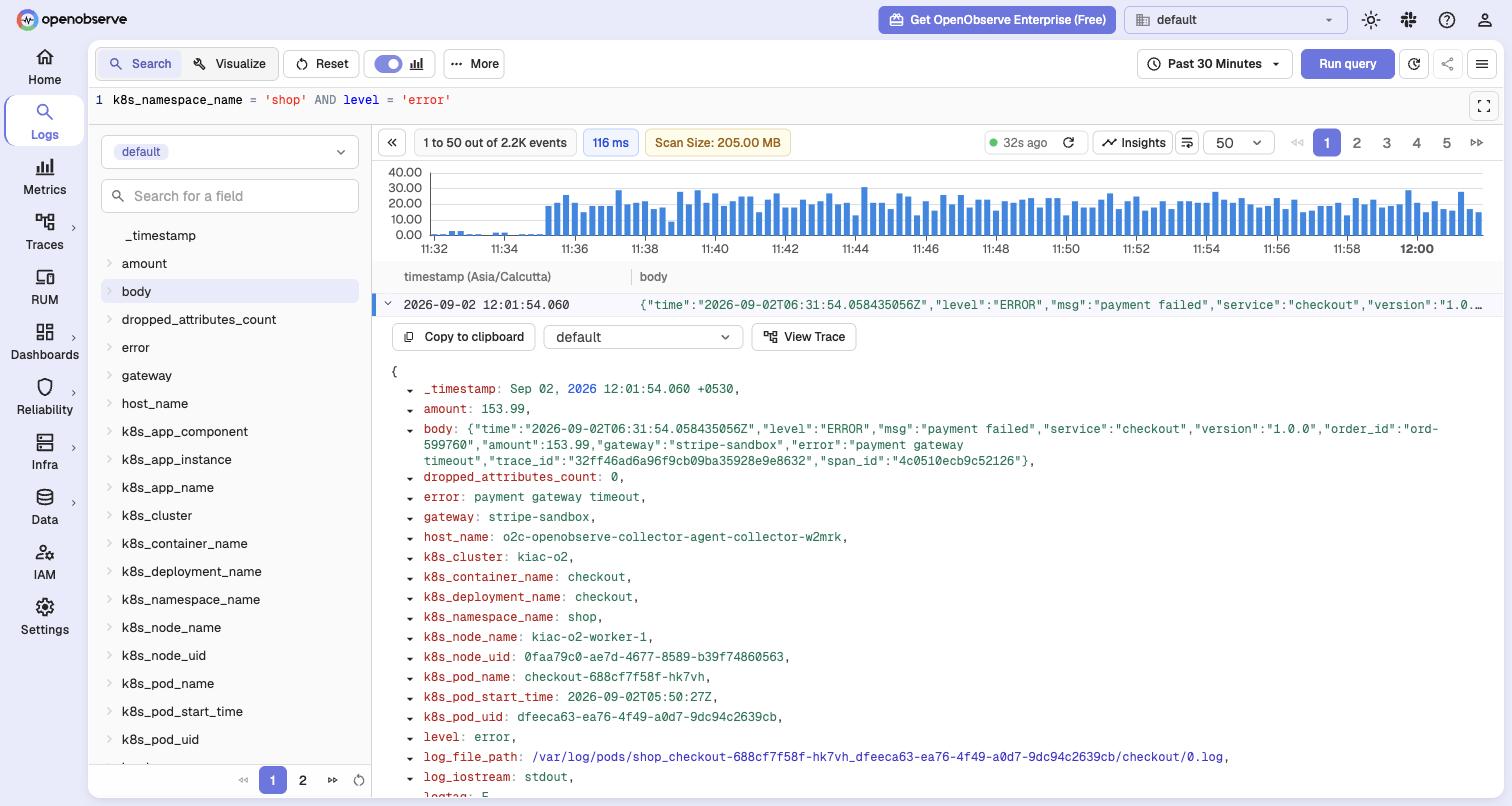Open Data section in sidebar
Screen dimensions: 1512x806
(44, 507)
